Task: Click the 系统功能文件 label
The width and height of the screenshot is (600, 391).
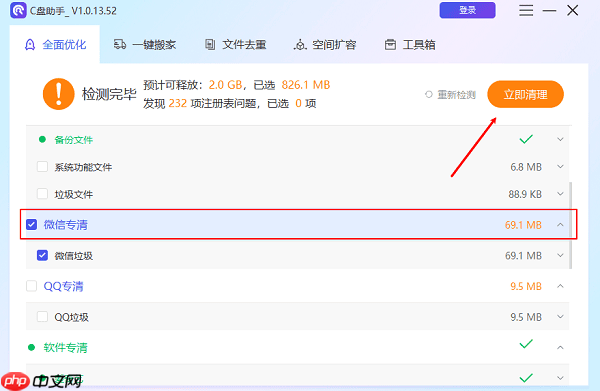Action: (83, 167)
